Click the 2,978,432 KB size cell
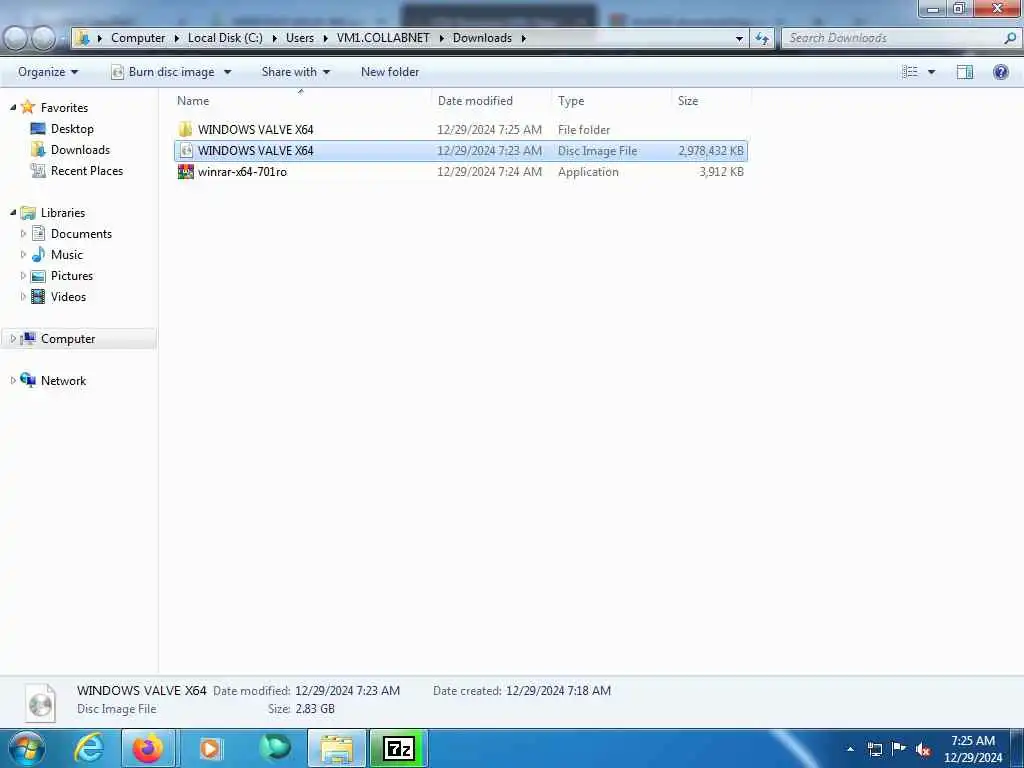This screenshot has width=1024, height=768. click(711, 151)
